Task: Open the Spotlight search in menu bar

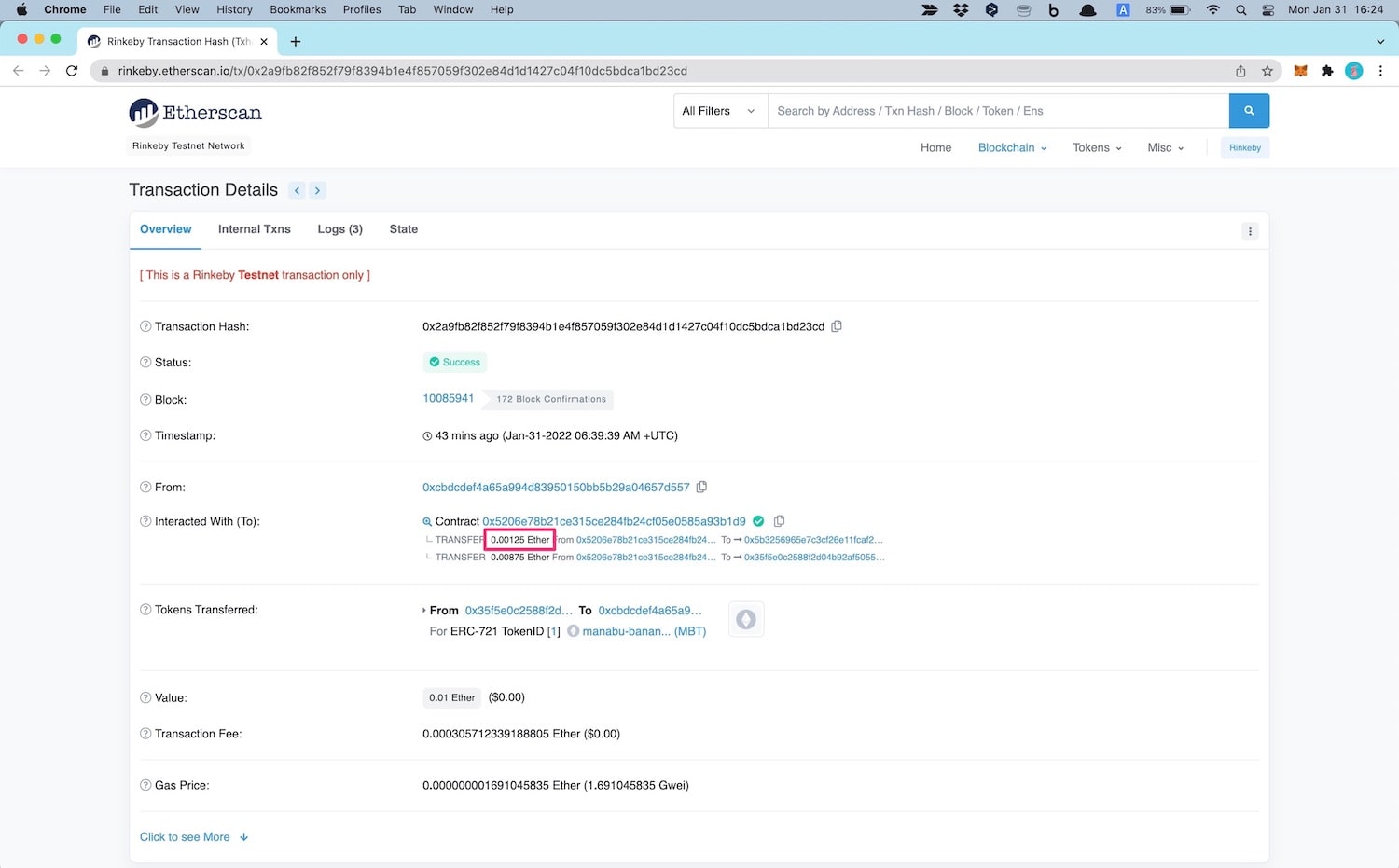Action: click(1241, 9)
